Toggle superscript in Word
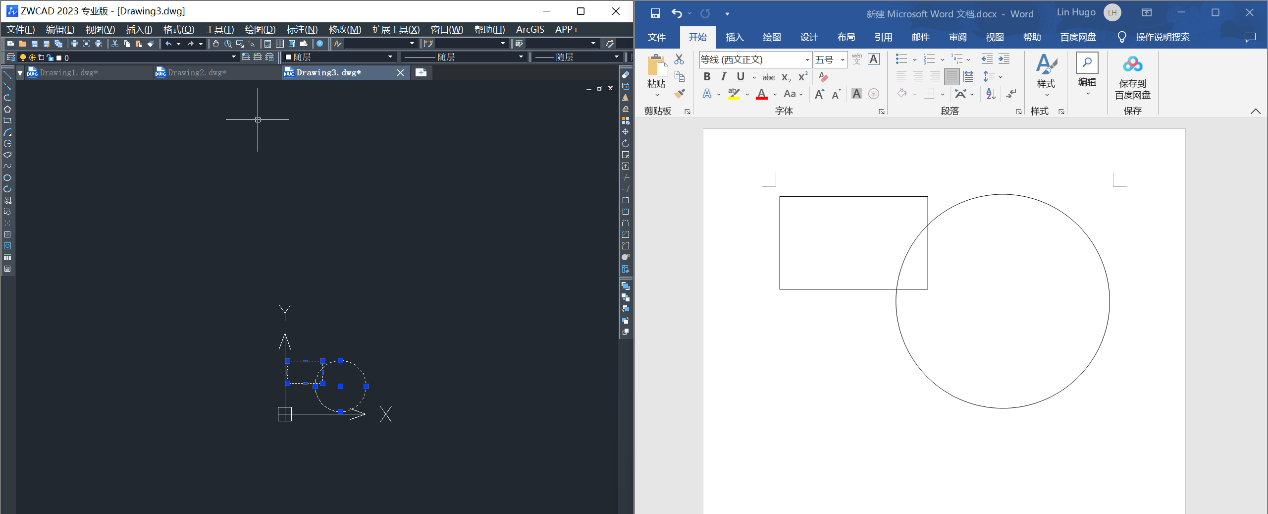1268x514 pixels. point(803,77)
